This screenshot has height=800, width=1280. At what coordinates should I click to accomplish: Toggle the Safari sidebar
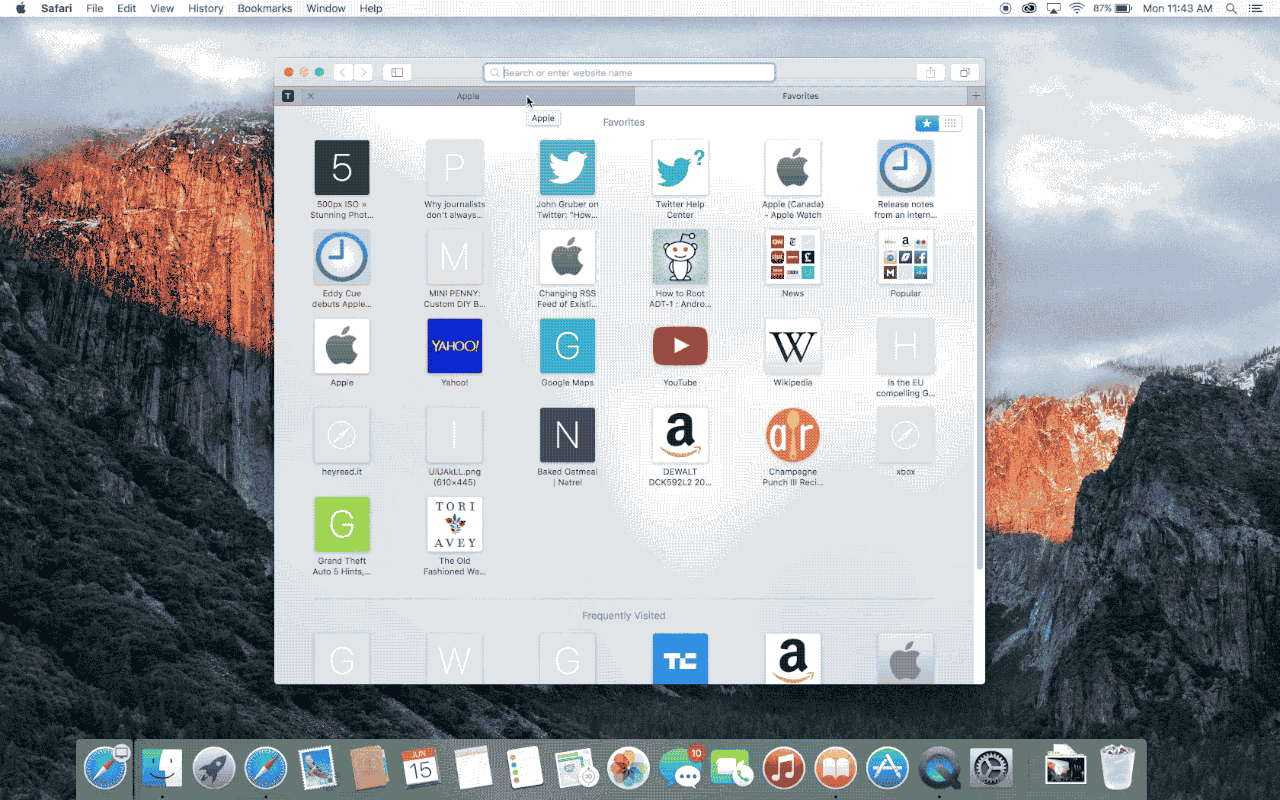[397, 72]
